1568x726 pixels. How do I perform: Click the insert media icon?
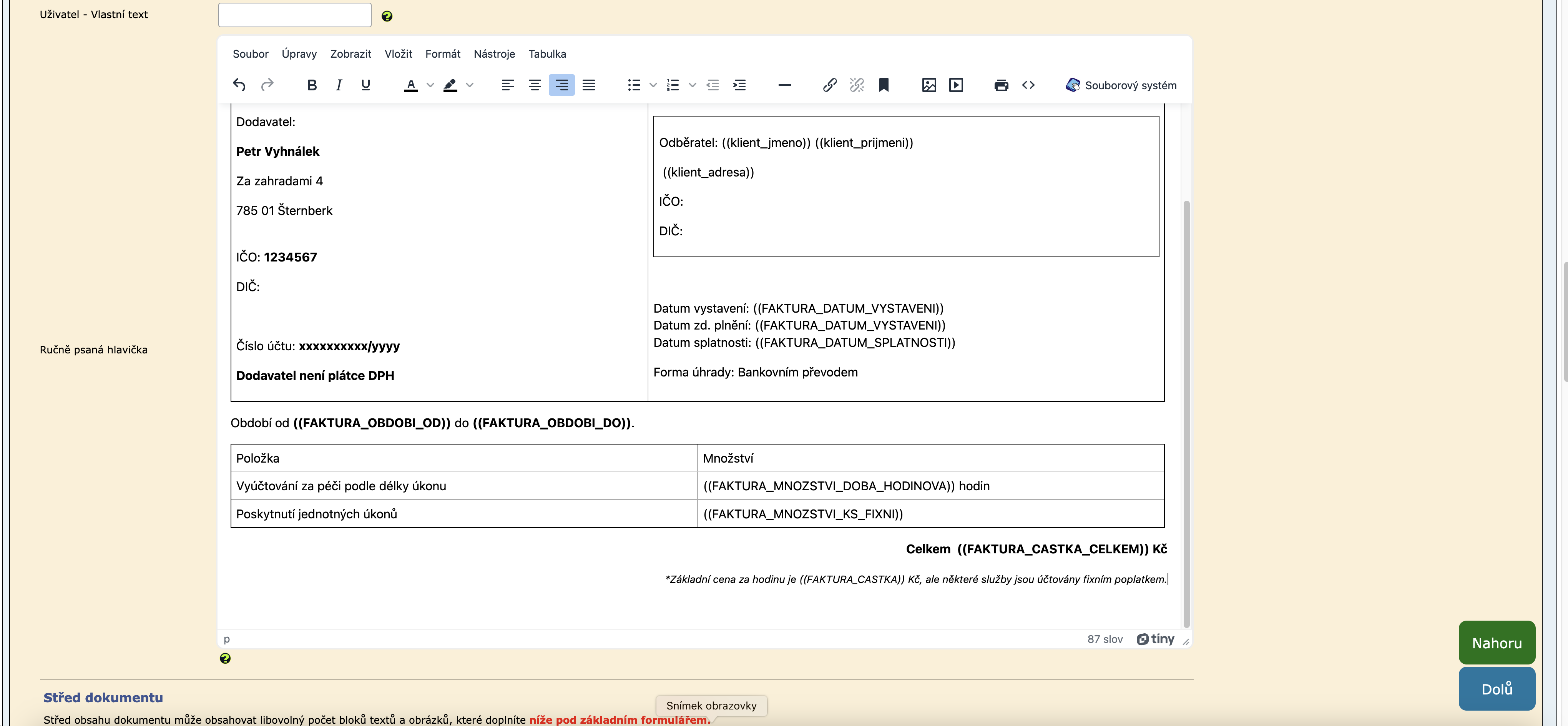956,85
